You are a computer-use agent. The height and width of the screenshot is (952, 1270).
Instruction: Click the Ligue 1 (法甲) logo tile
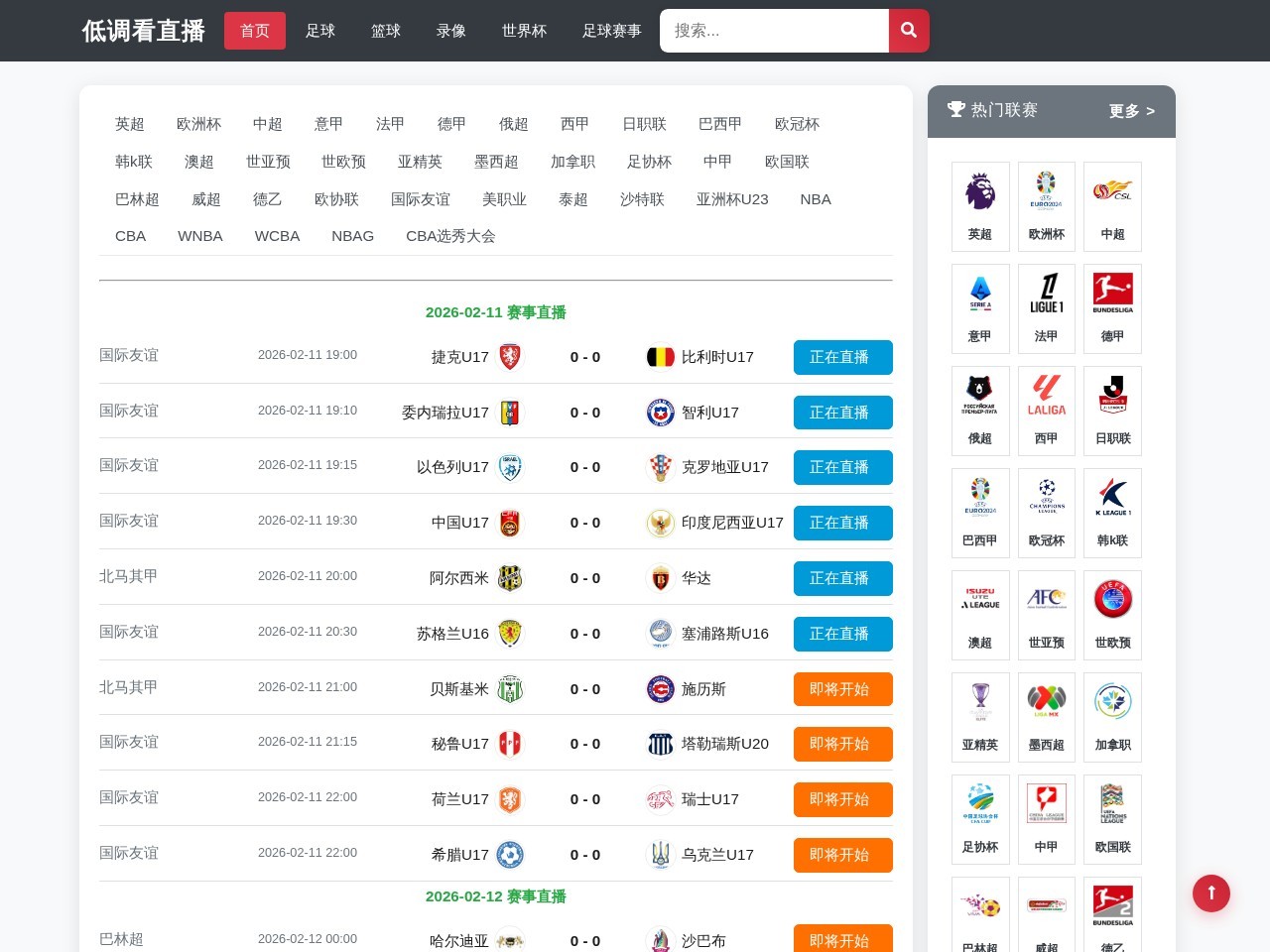pos(1046,308)
